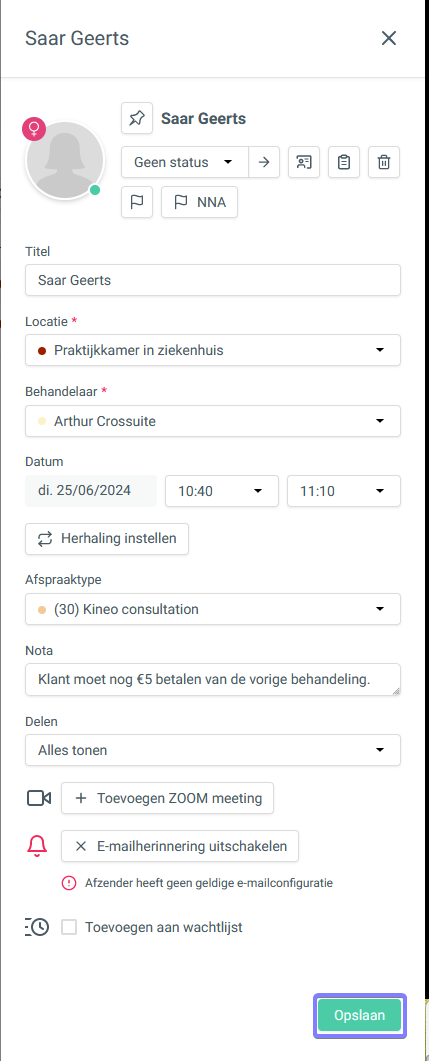The height and width of the screenshot is (1061, 429).
Task: Select the red Locatie color dot
Action: click(42, 351)
